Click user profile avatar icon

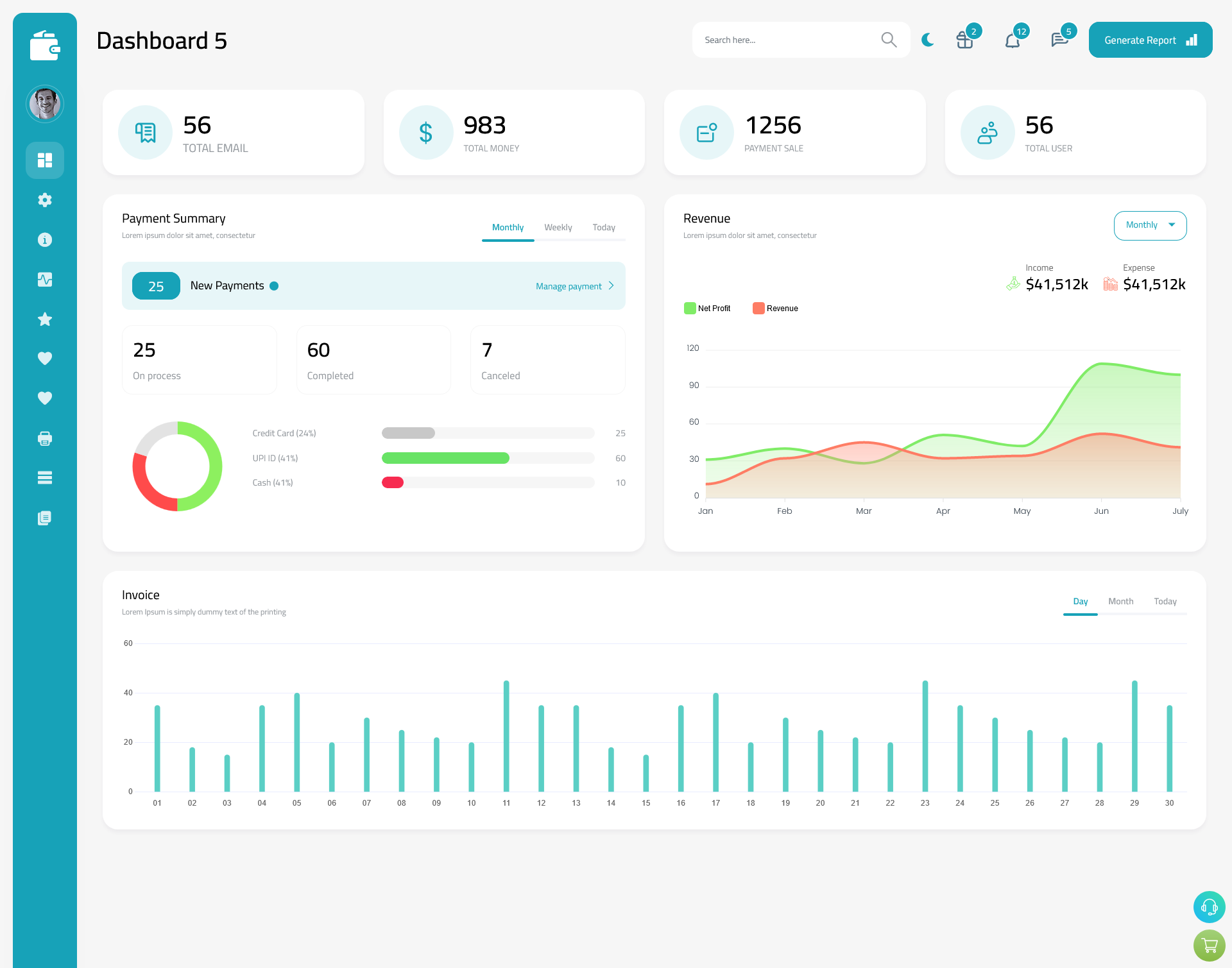pyautogui.click(x=45, y=102)
